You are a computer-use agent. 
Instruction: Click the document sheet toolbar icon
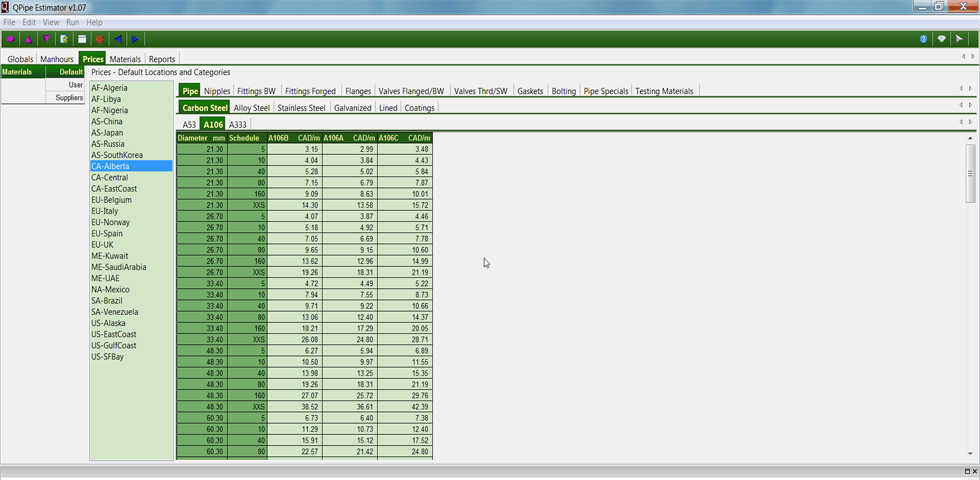(64, 39)
